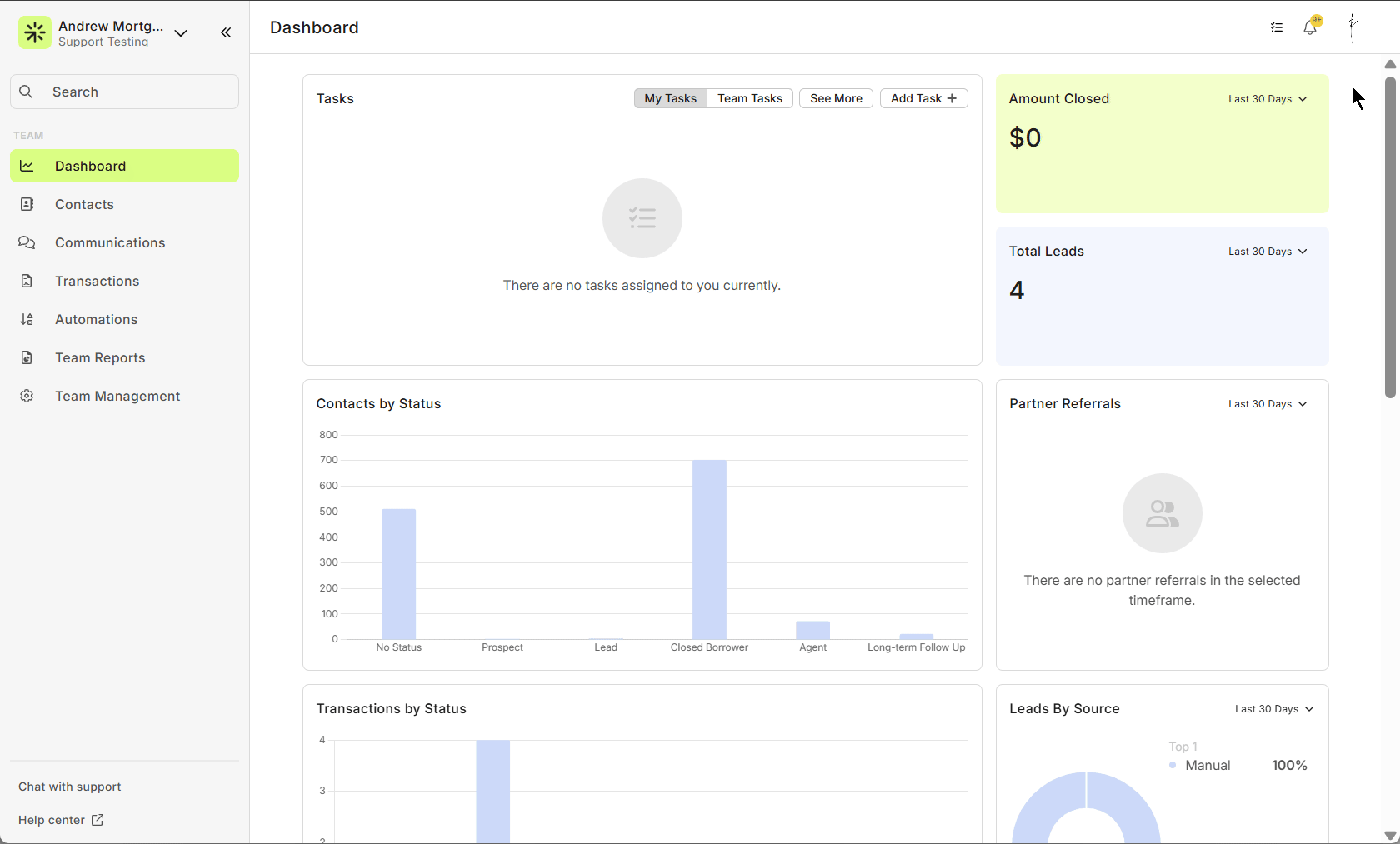Expand Amount Closed Last 30 Days dropdown
This screenshot has width=1400, height=844.
[1267, 99]
